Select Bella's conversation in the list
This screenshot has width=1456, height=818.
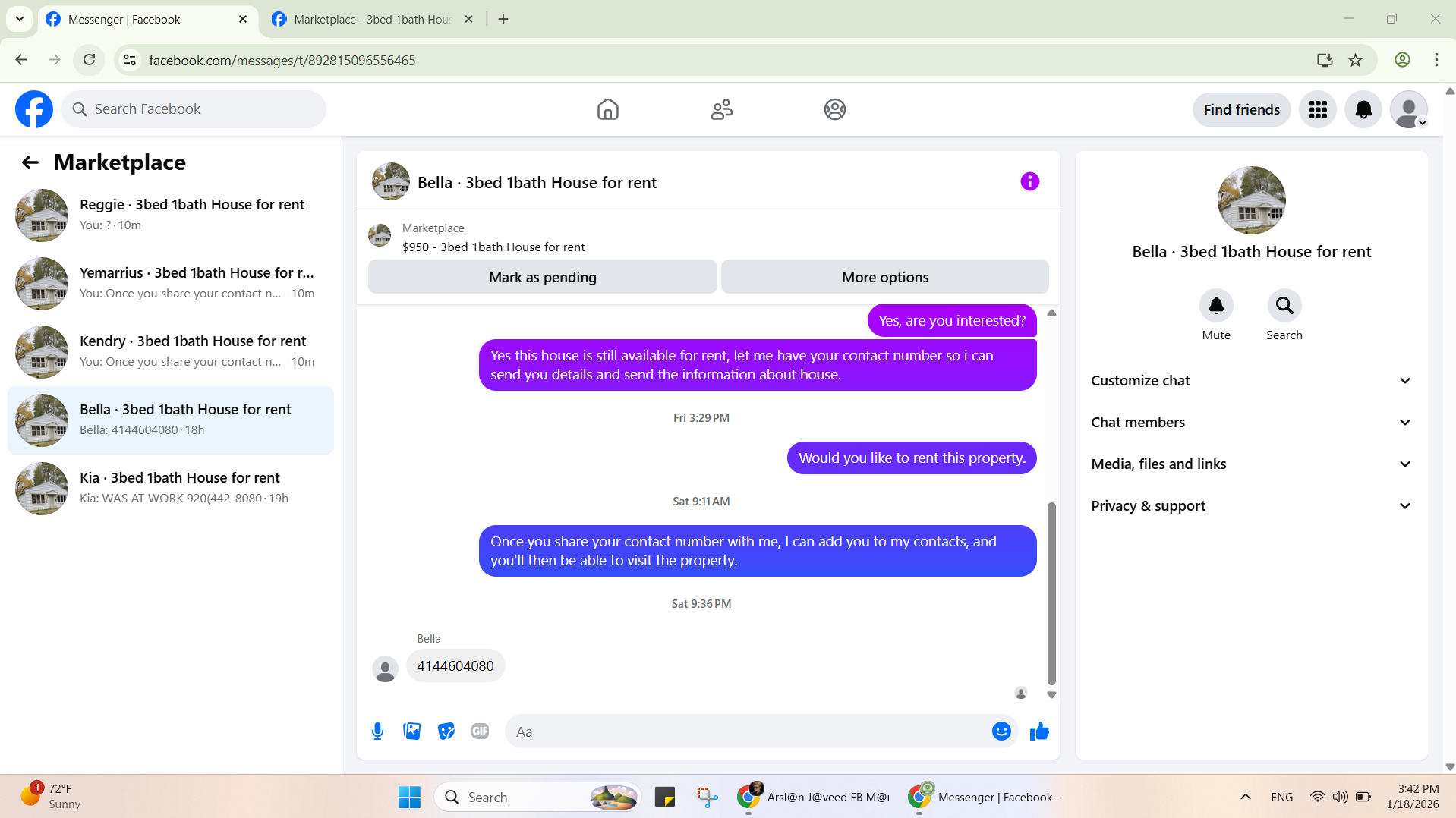[x=171, y=420]
